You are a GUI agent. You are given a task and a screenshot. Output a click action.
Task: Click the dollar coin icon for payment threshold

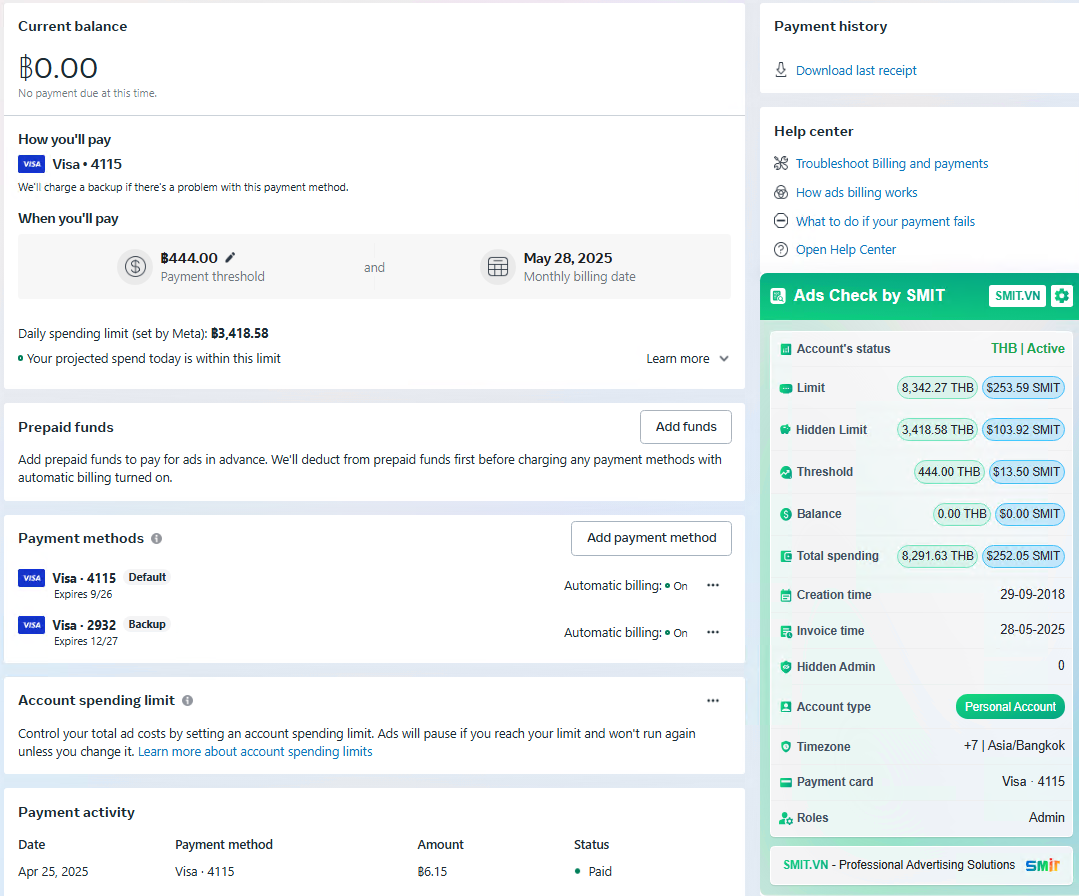click(x=135, y=266)
